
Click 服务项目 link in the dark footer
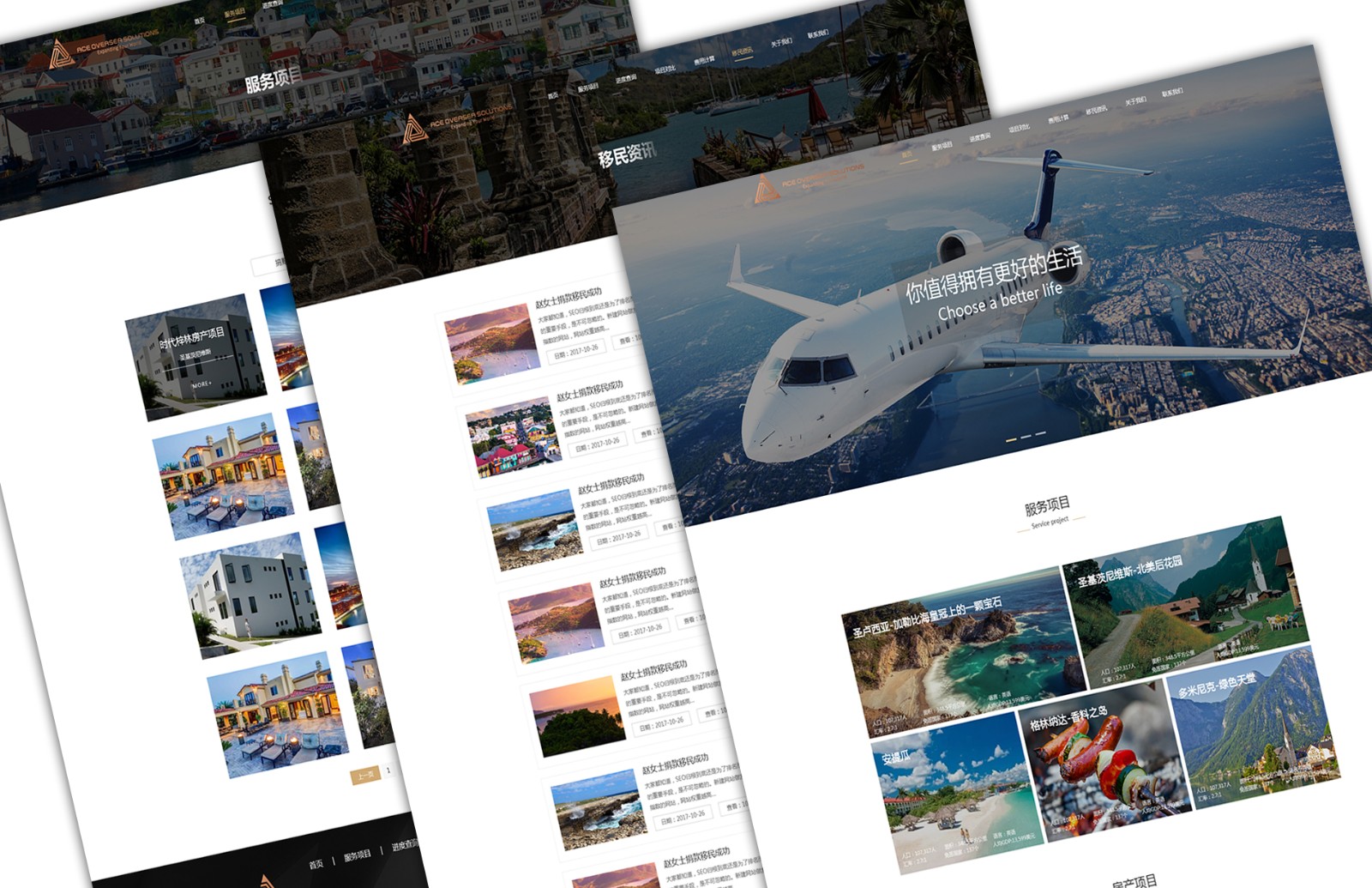pos(357,855)
